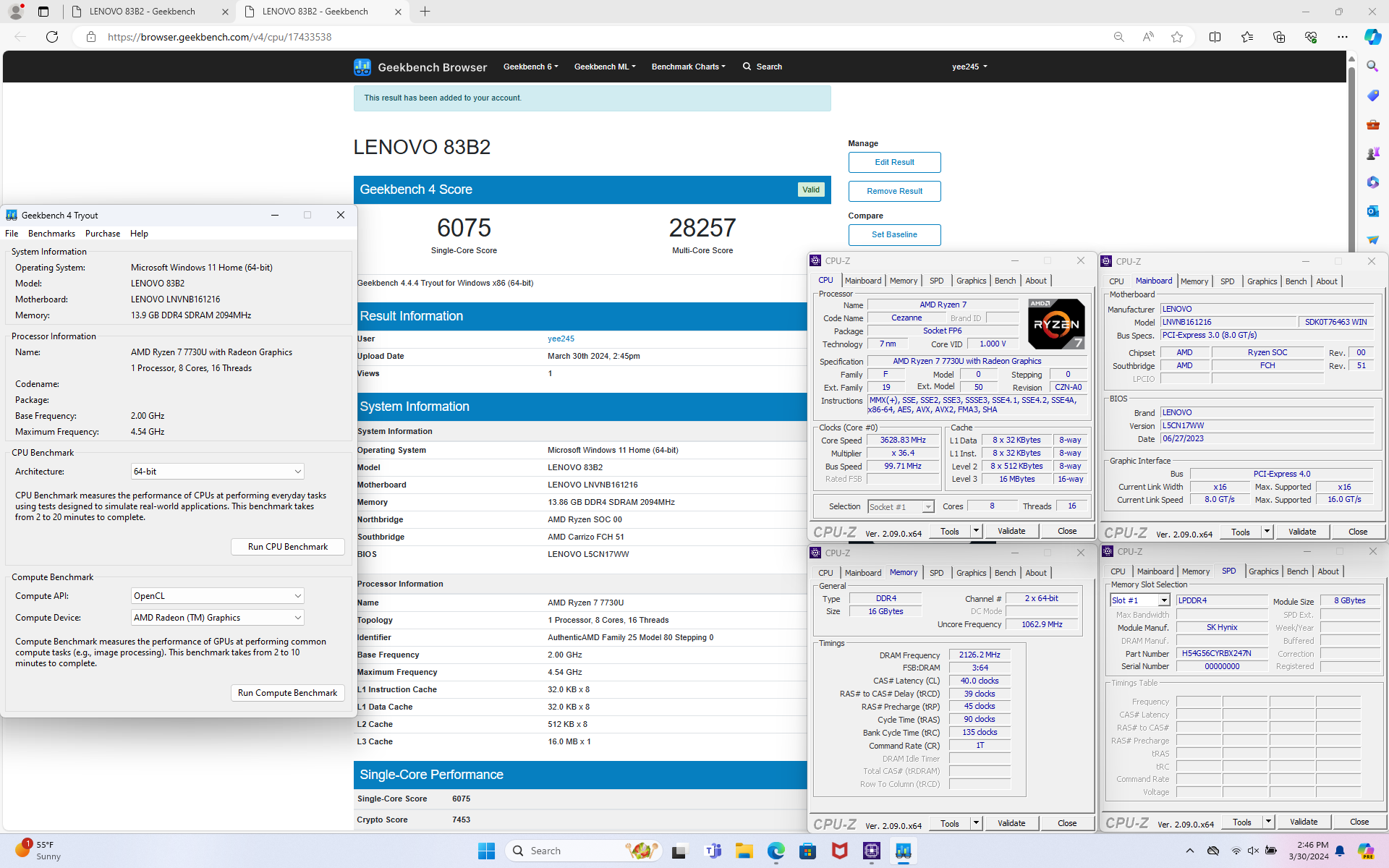This screenshot has height=868, width=1389.
Task: Add page to favorites with star icon
Action: tap(1177, 37)
